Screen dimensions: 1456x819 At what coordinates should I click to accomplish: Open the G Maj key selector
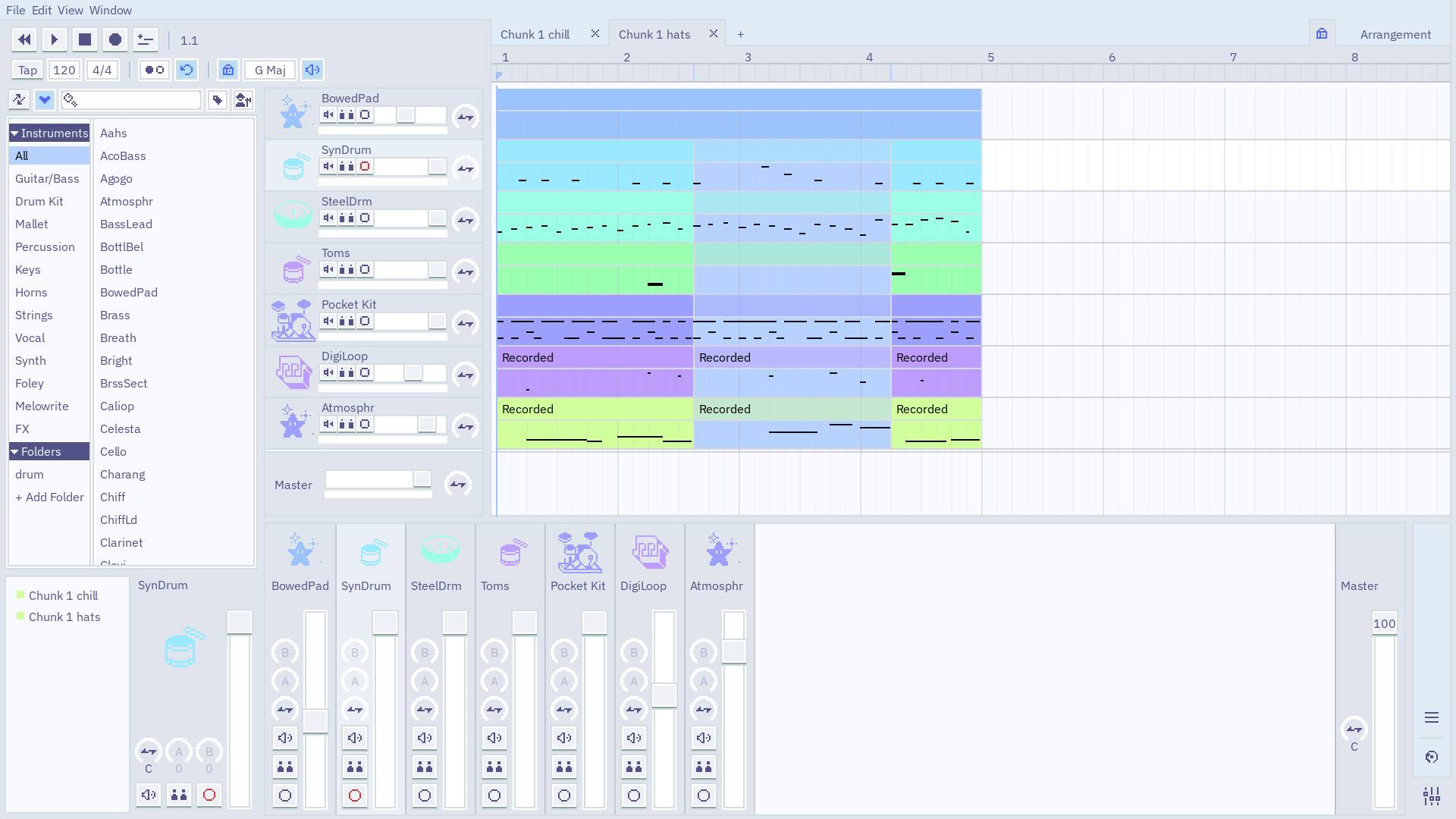click(x=270, y=70)
